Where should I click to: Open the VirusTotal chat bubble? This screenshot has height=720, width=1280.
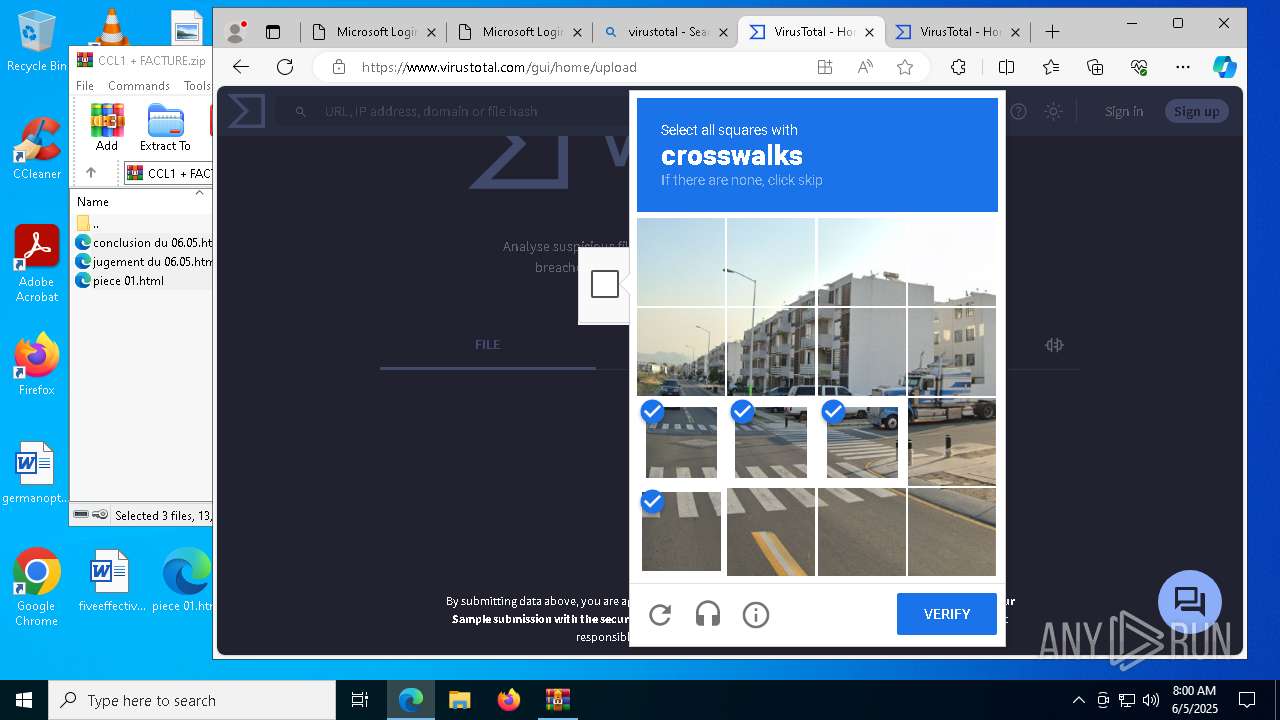pos(1189,602)
